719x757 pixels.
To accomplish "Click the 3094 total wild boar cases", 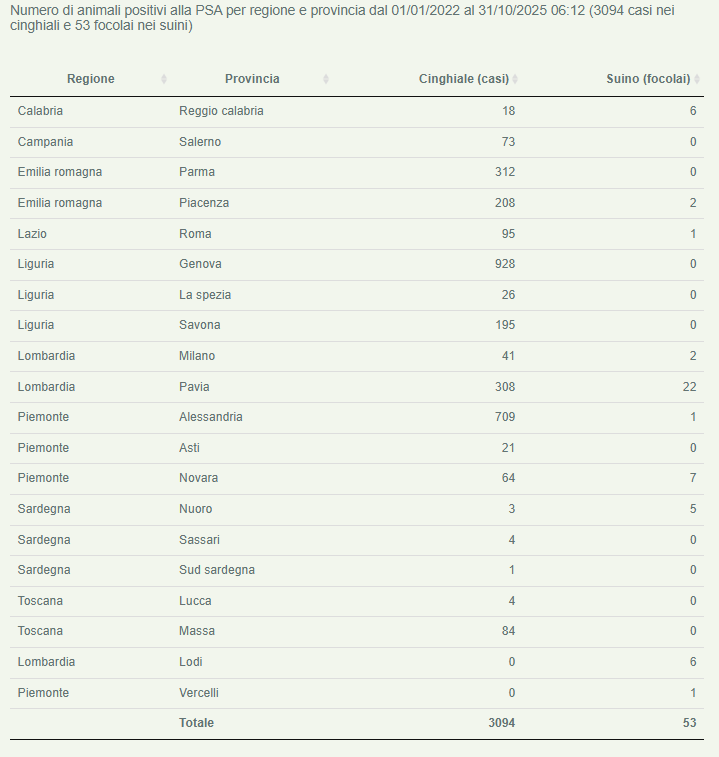I will point(501,723).
